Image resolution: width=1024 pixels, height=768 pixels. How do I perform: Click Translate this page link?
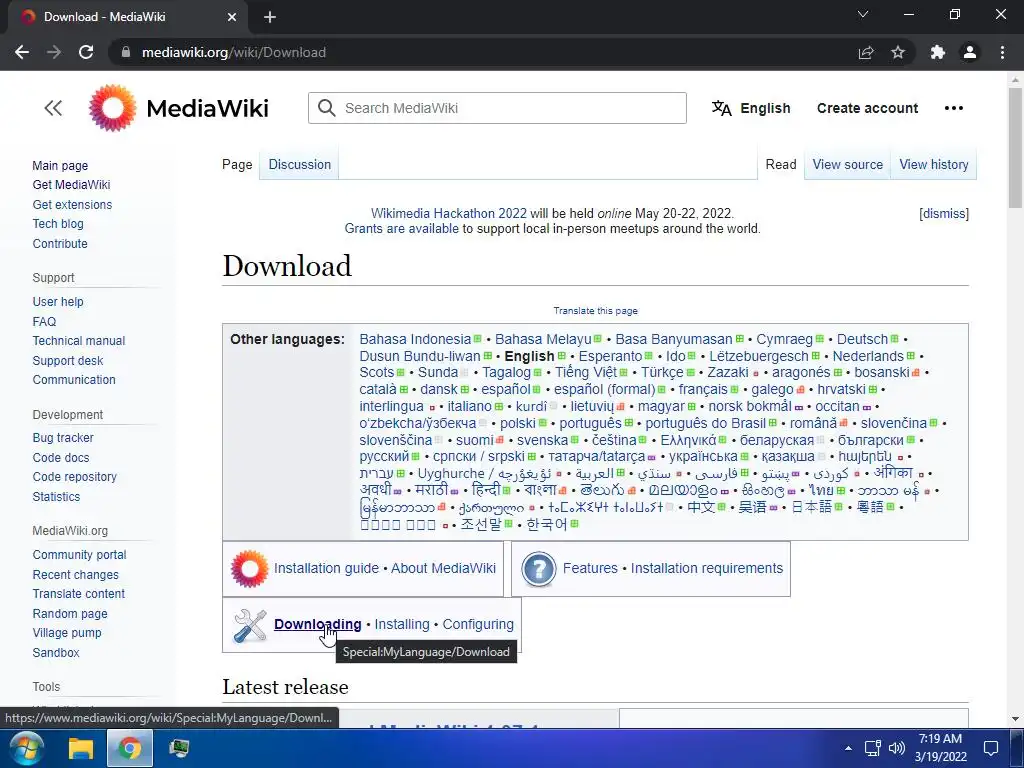596,311
